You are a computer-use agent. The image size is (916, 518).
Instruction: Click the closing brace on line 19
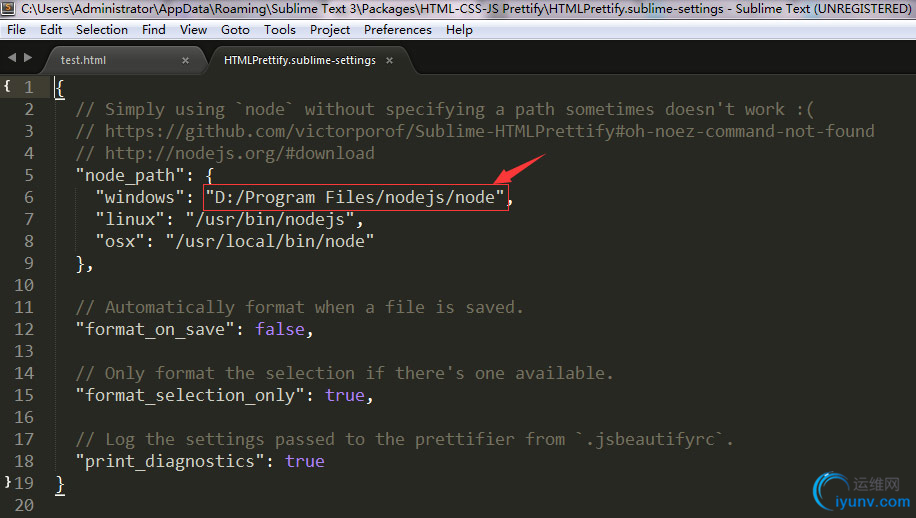pyautogui.click(x=60, y=484)
